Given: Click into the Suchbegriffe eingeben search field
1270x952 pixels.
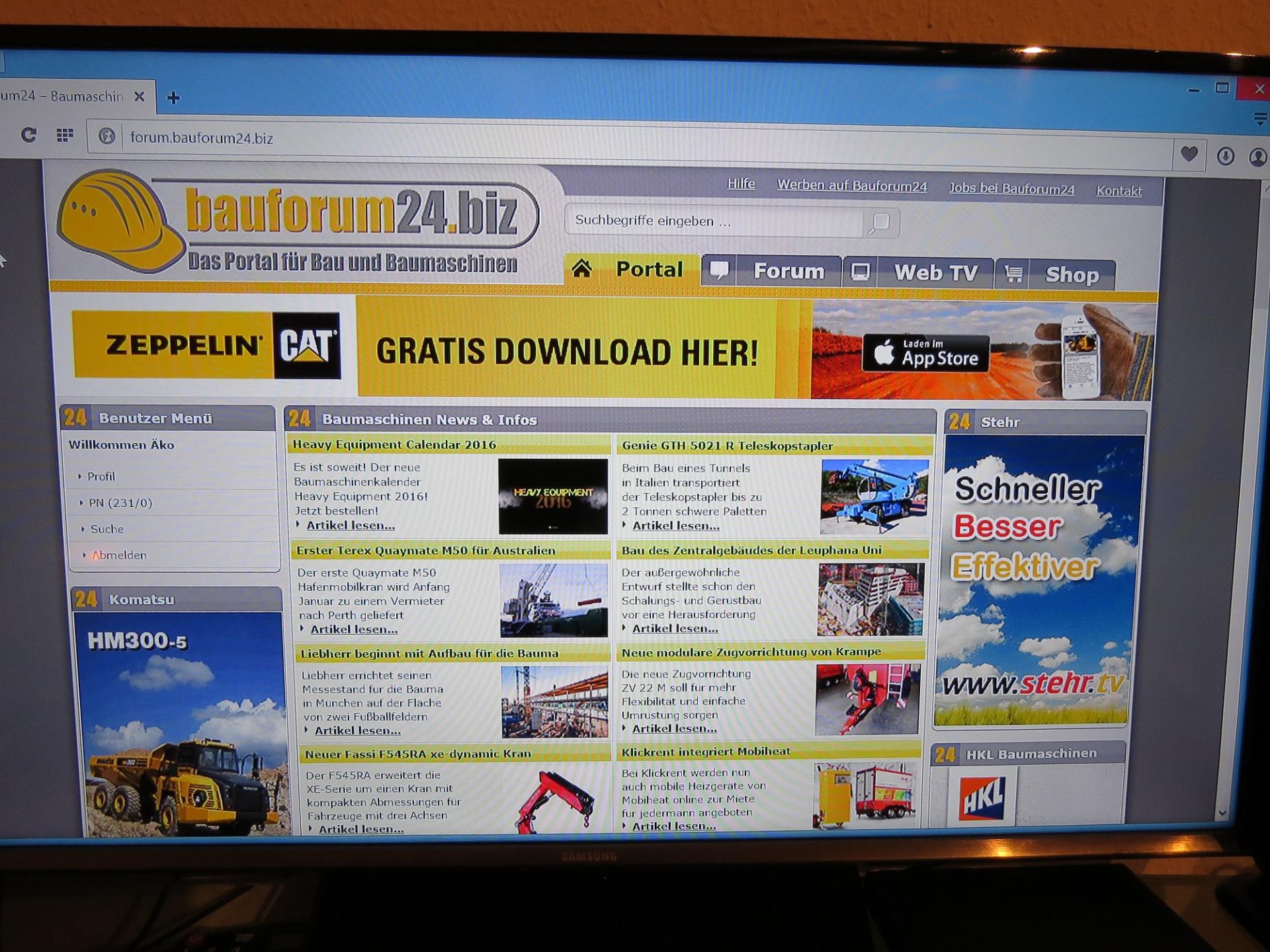Looking at the screenshot, I should (714, 221).
